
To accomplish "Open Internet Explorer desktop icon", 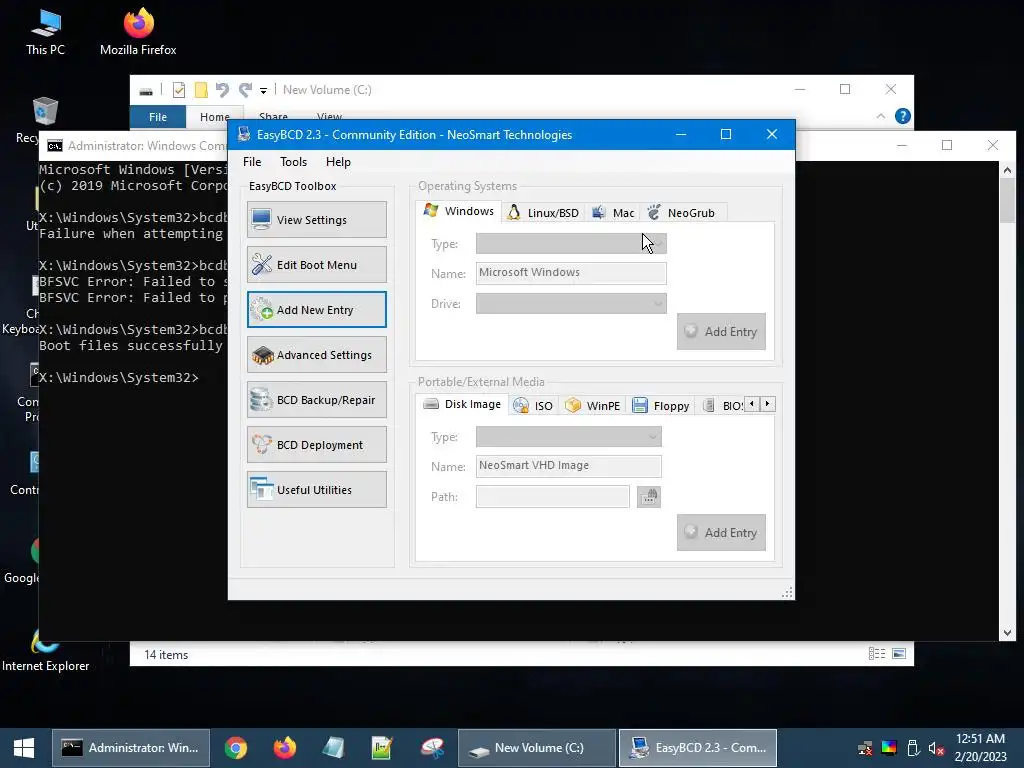I will click(45, 650).
